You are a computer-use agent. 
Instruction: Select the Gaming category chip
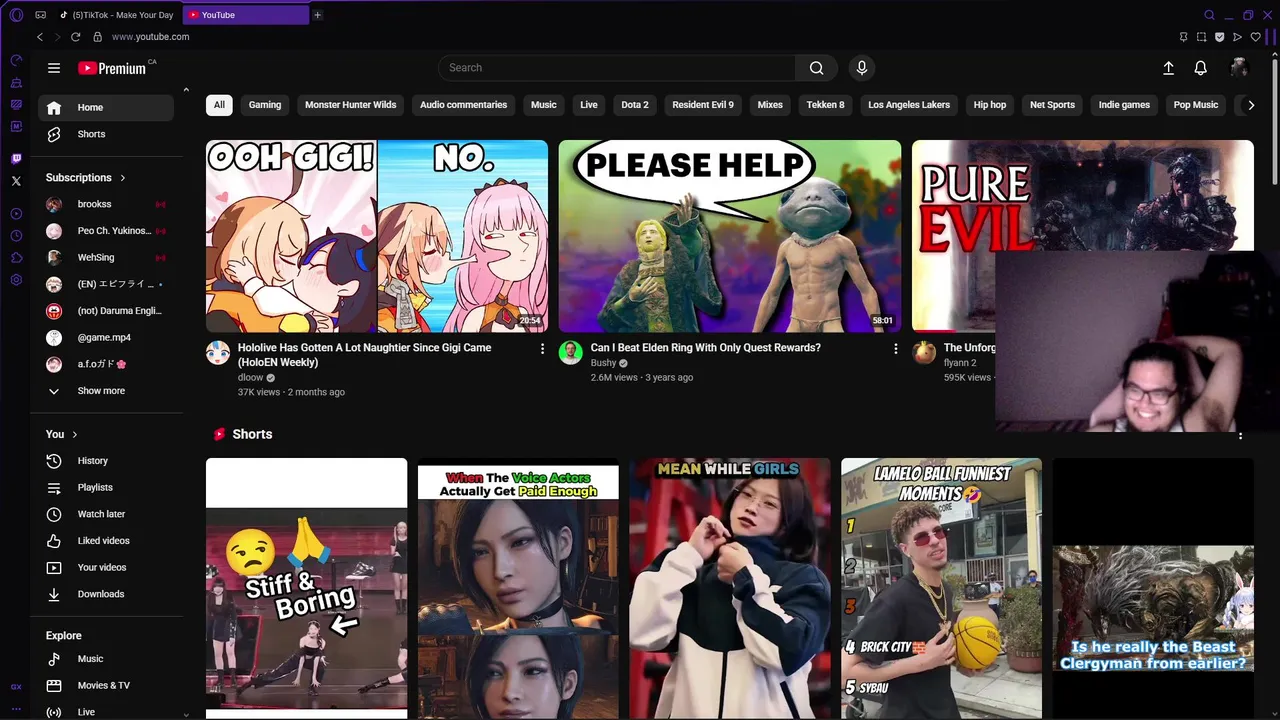(265, 105)
